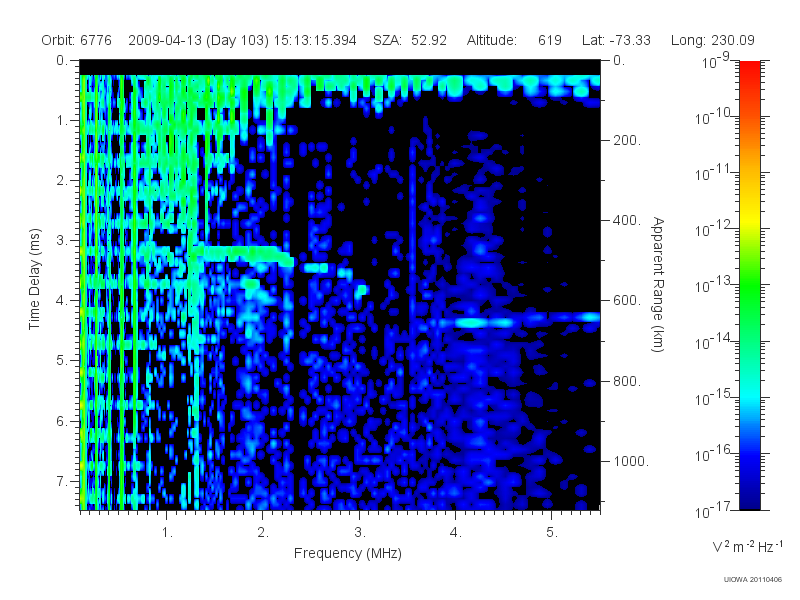Image resolution: width=800 pixels, height=600 pixels.
Task: Click the units label 'V² m⁻² Hz⁻¹'
Action: click(x=747, y=546)
